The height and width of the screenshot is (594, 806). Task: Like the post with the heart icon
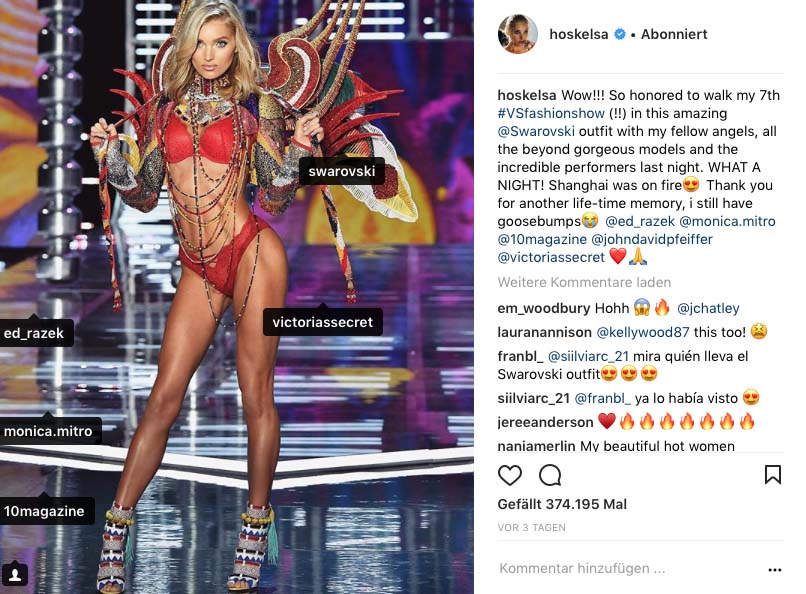coord(510,475)
